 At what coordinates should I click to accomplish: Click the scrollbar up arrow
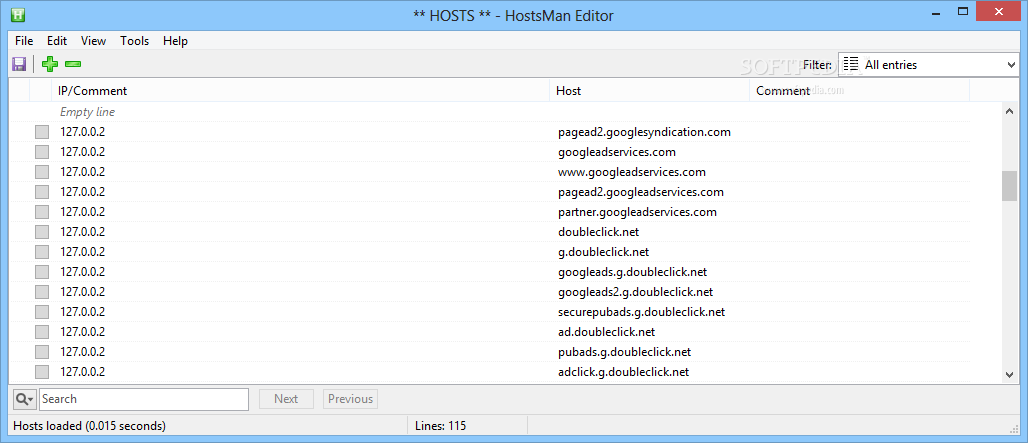[x=1009, y=111]
